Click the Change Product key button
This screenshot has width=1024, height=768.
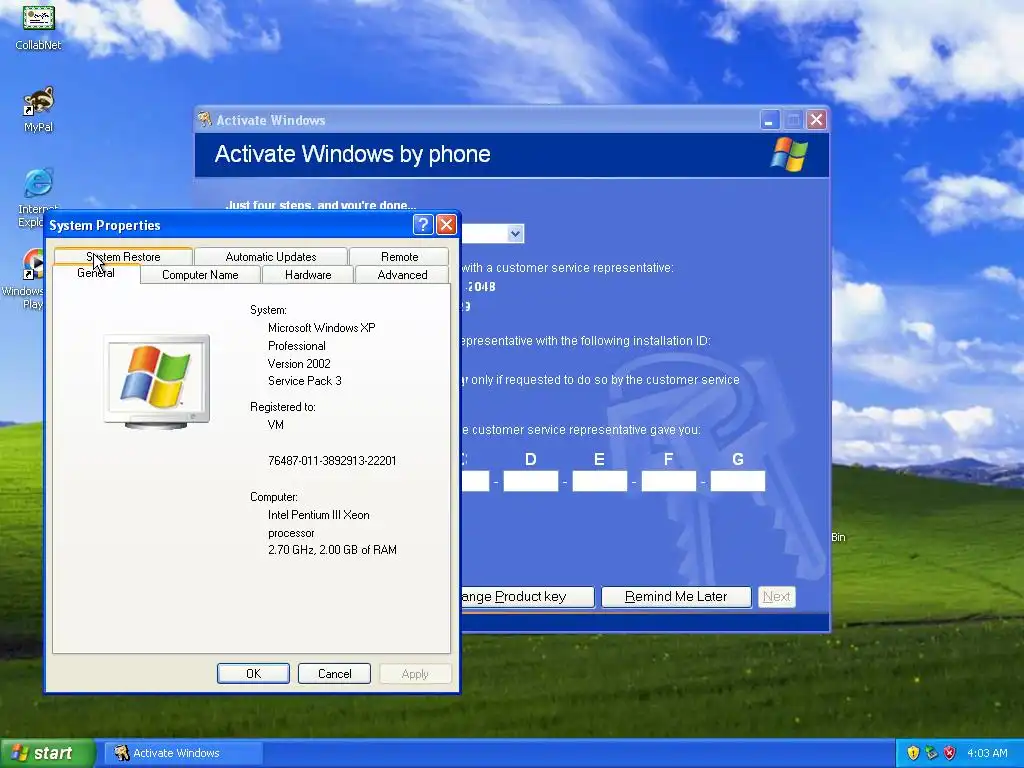coord(527,596)
